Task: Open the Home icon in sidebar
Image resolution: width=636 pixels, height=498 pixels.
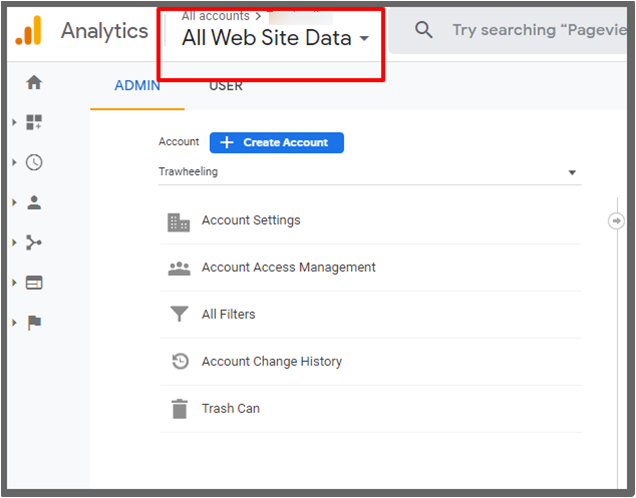Action: (34, 82)
